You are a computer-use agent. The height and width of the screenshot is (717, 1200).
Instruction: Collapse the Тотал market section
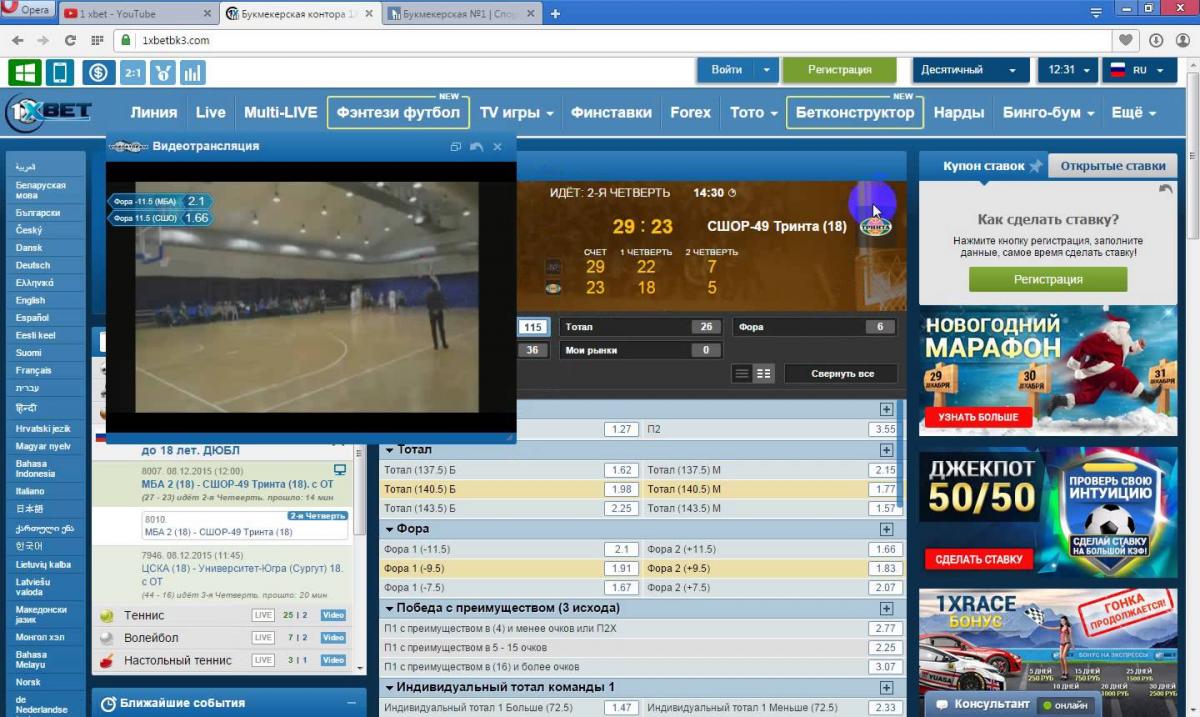pyautogui.click(x=390, y=450)
